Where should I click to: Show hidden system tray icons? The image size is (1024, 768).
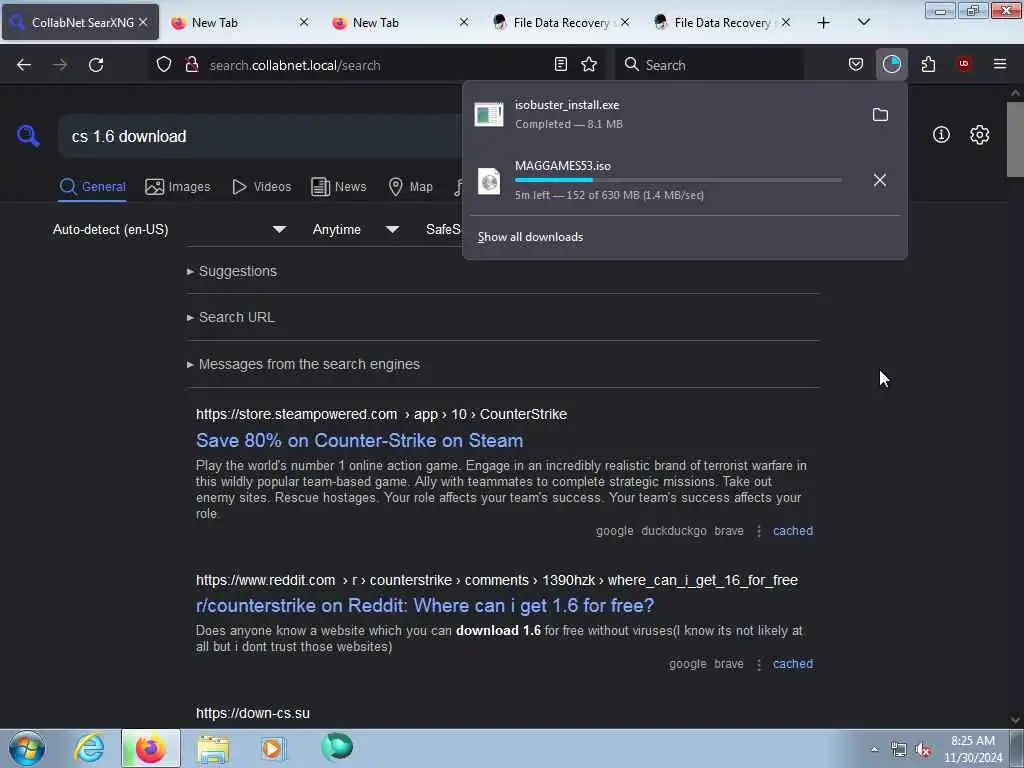(x=874, y=750)
